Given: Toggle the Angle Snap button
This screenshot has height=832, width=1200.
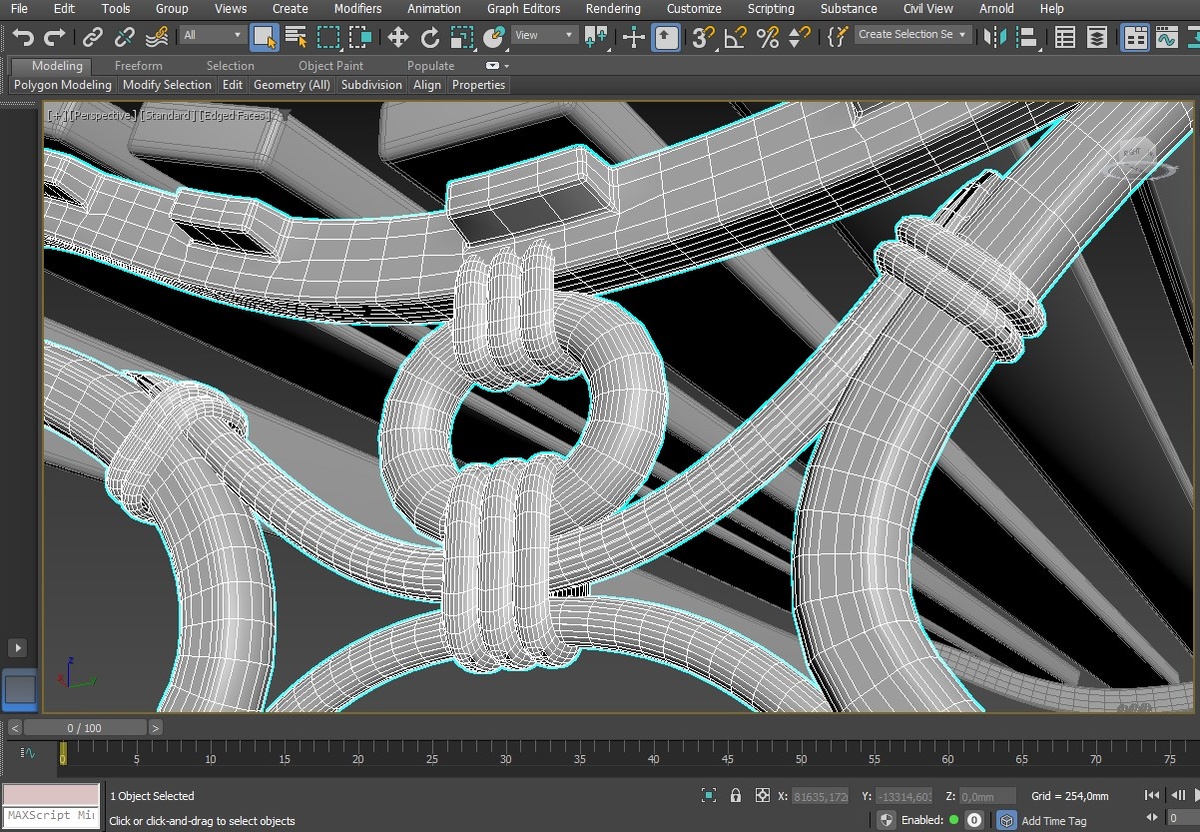Looking at the screenshot, I should (735, 37).
